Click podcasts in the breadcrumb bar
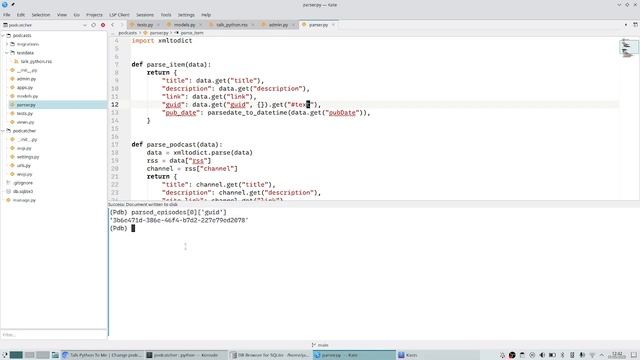 pyautogui.click(x=127, y=33)
